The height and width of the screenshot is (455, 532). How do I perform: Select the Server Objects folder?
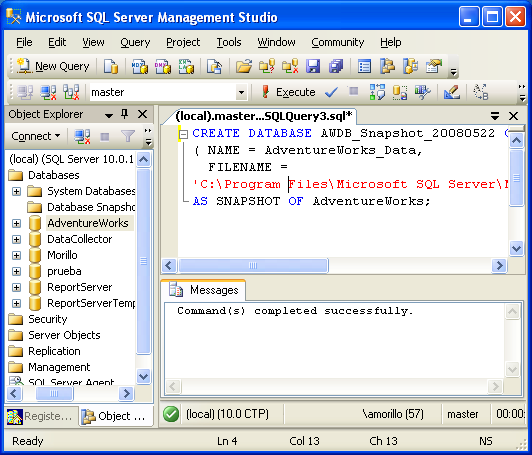[x=55, y=335]
